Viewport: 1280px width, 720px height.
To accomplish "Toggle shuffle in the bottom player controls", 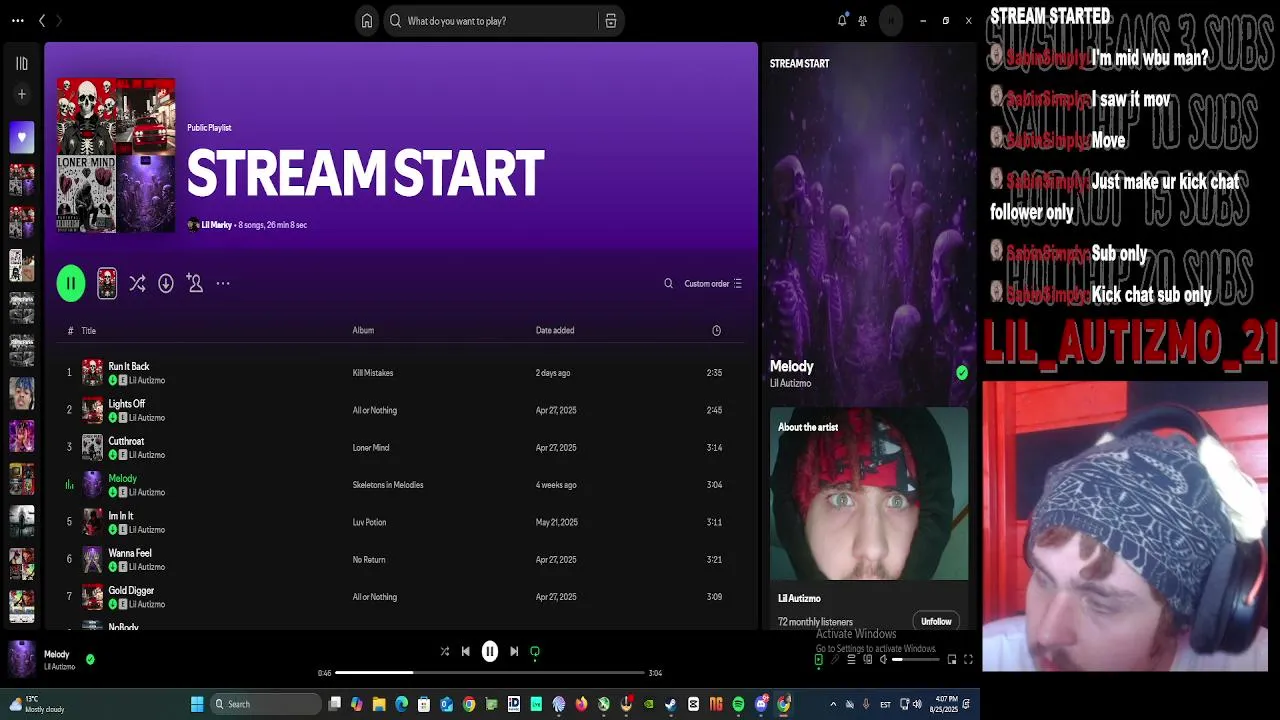I will pyautogui.click(x=445, y=652).
